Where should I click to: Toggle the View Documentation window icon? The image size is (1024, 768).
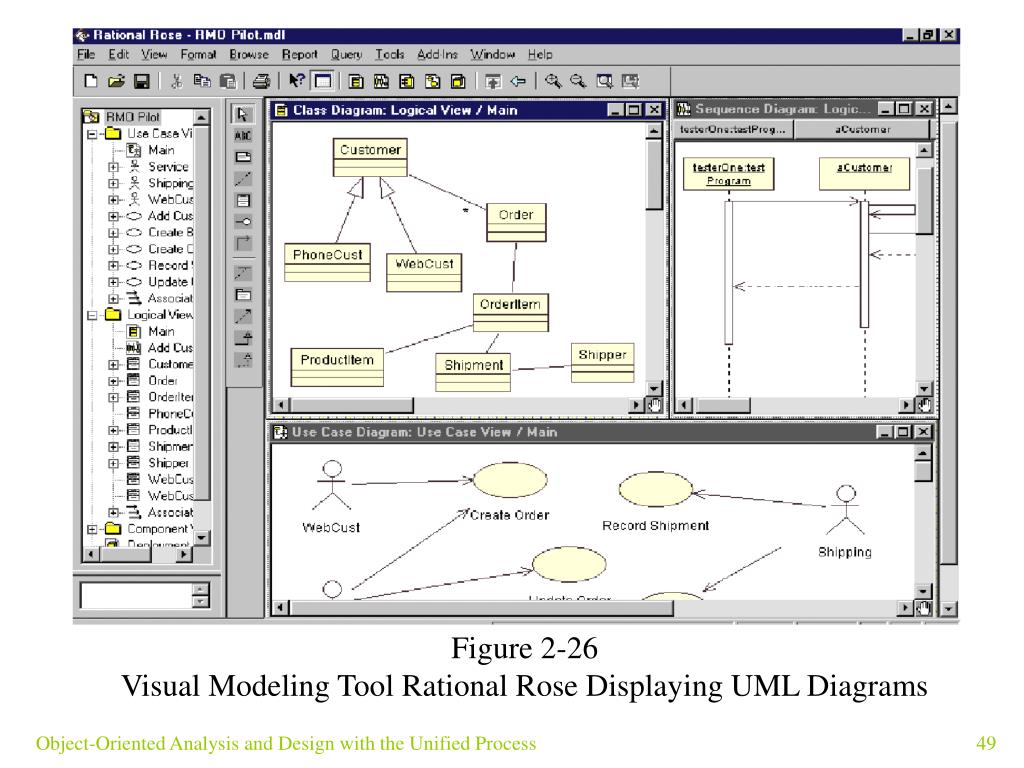click(x=323, y=81)
